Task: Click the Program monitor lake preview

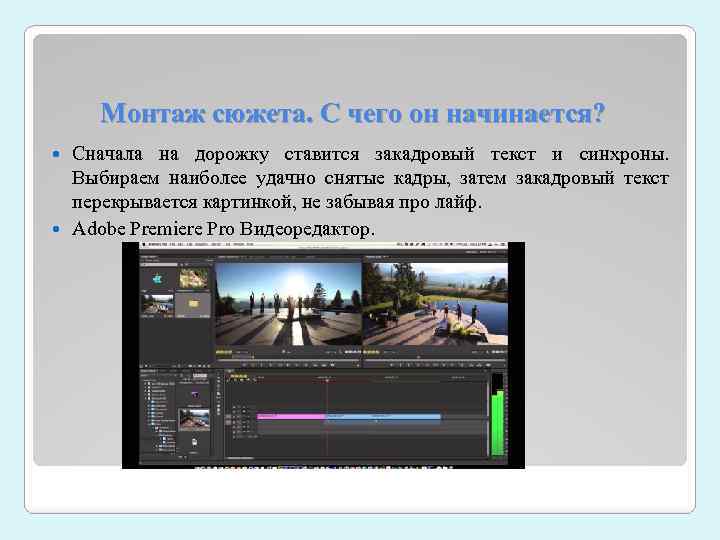Action: tap(435, 304)
